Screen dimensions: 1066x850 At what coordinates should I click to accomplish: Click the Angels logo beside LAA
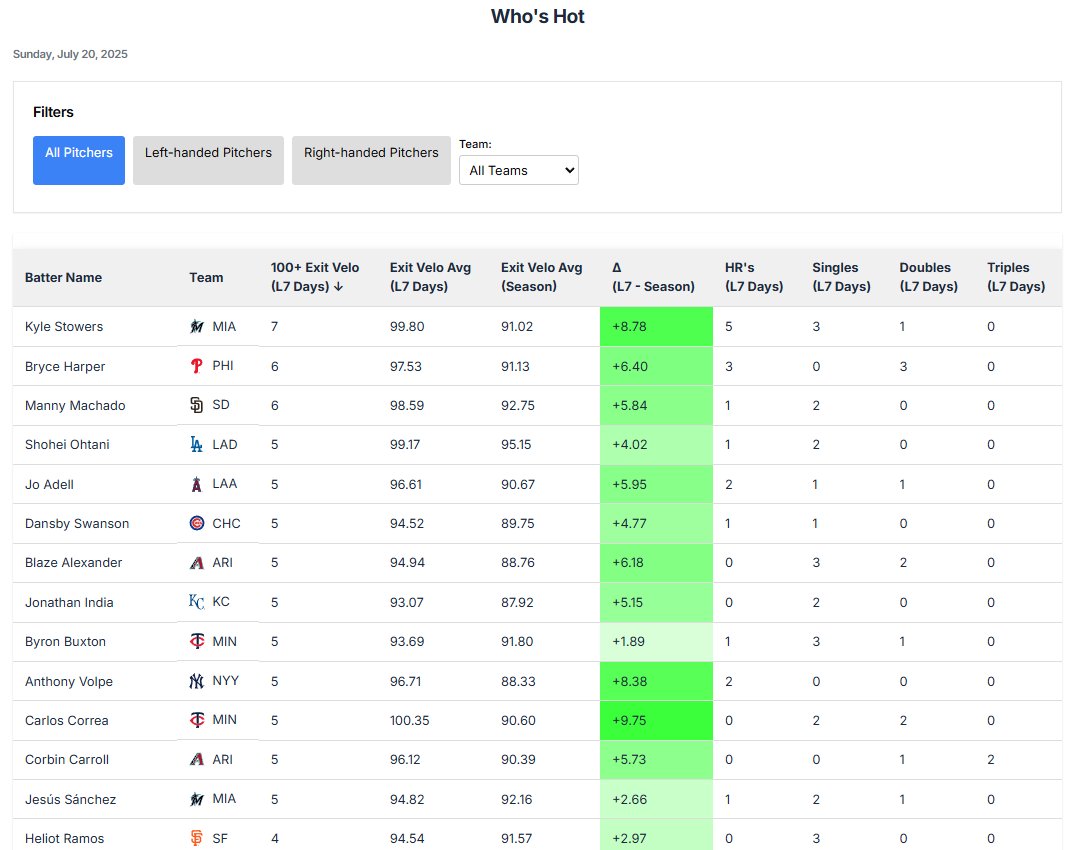[196, 484]
